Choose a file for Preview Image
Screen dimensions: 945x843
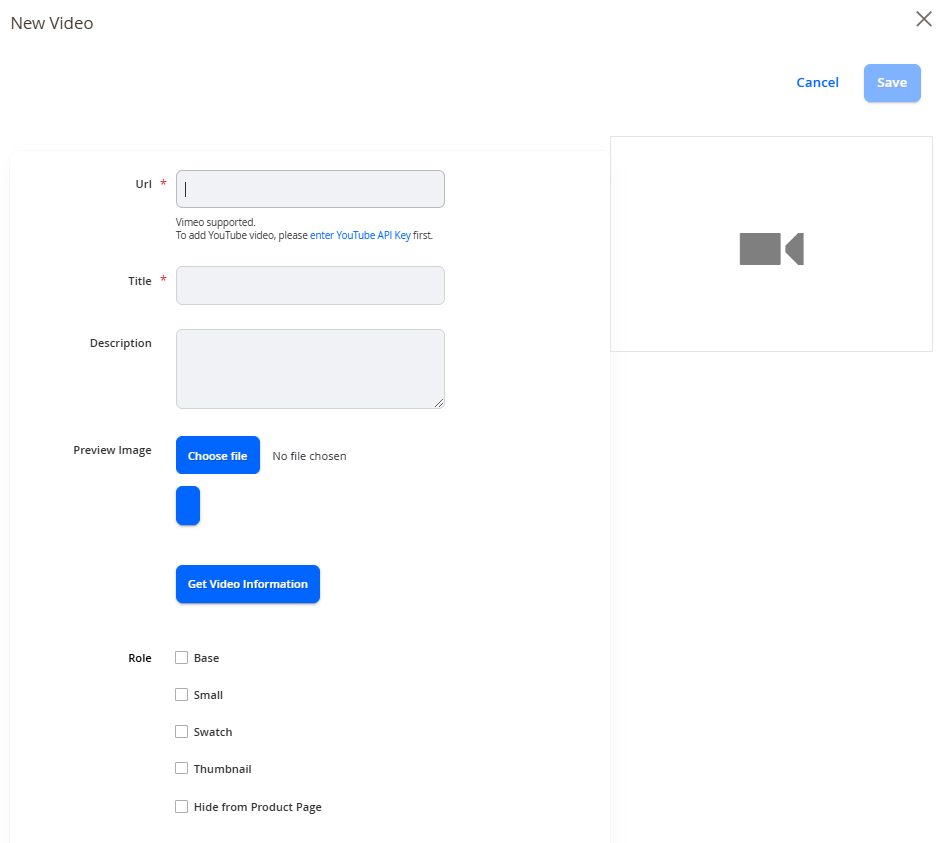218,455
